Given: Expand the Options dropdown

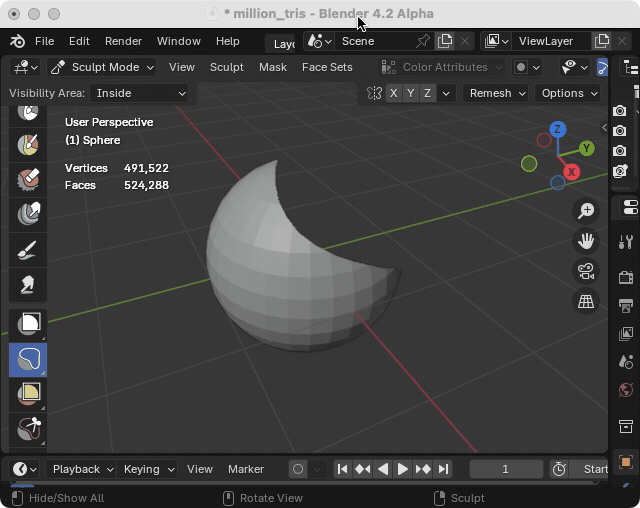Looking at the screenshot, I should [x=568, y=93].
